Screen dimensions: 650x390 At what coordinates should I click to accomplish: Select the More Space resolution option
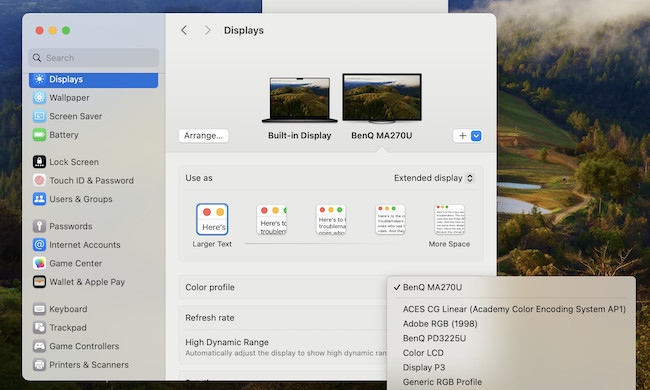coord(449,220)
